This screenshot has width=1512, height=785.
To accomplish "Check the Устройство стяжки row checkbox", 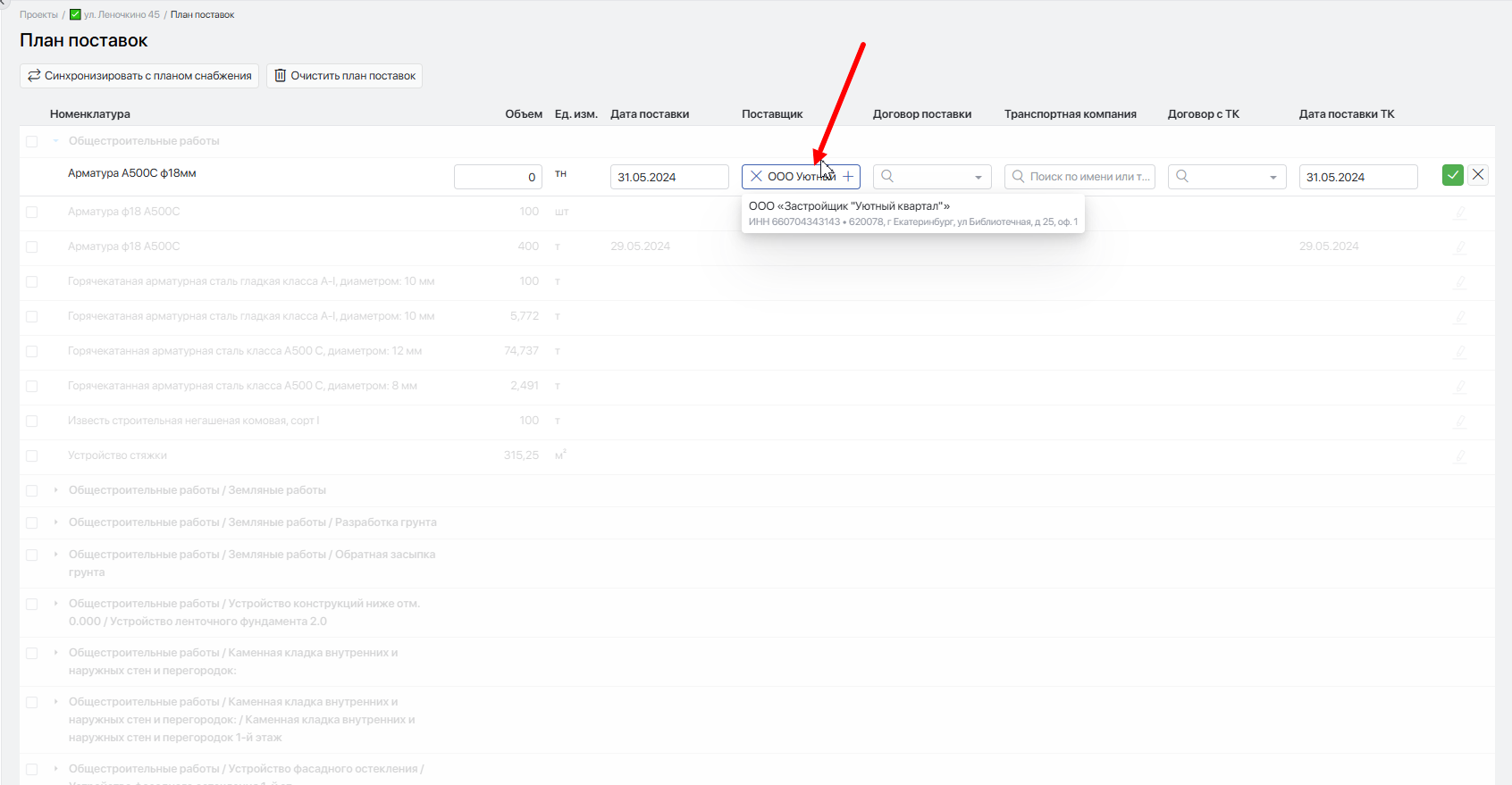I will [32, 455].
